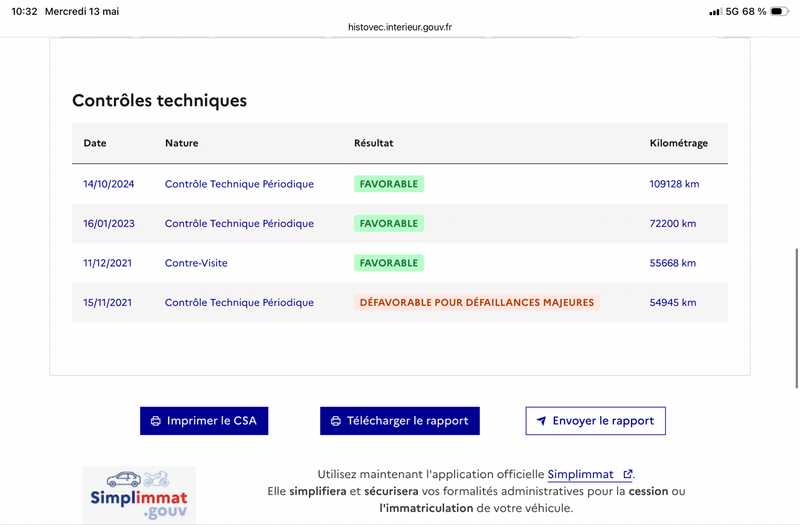Click the Contrôles techniques heading
This screenshot has height=525, width=800.
159,101
